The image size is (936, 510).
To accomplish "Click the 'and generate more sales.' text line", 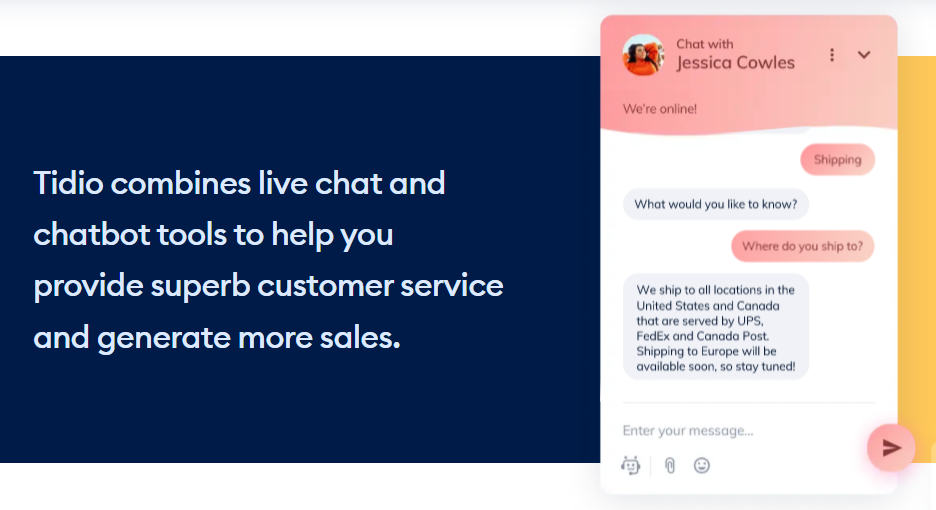I will tap(217, 337).
